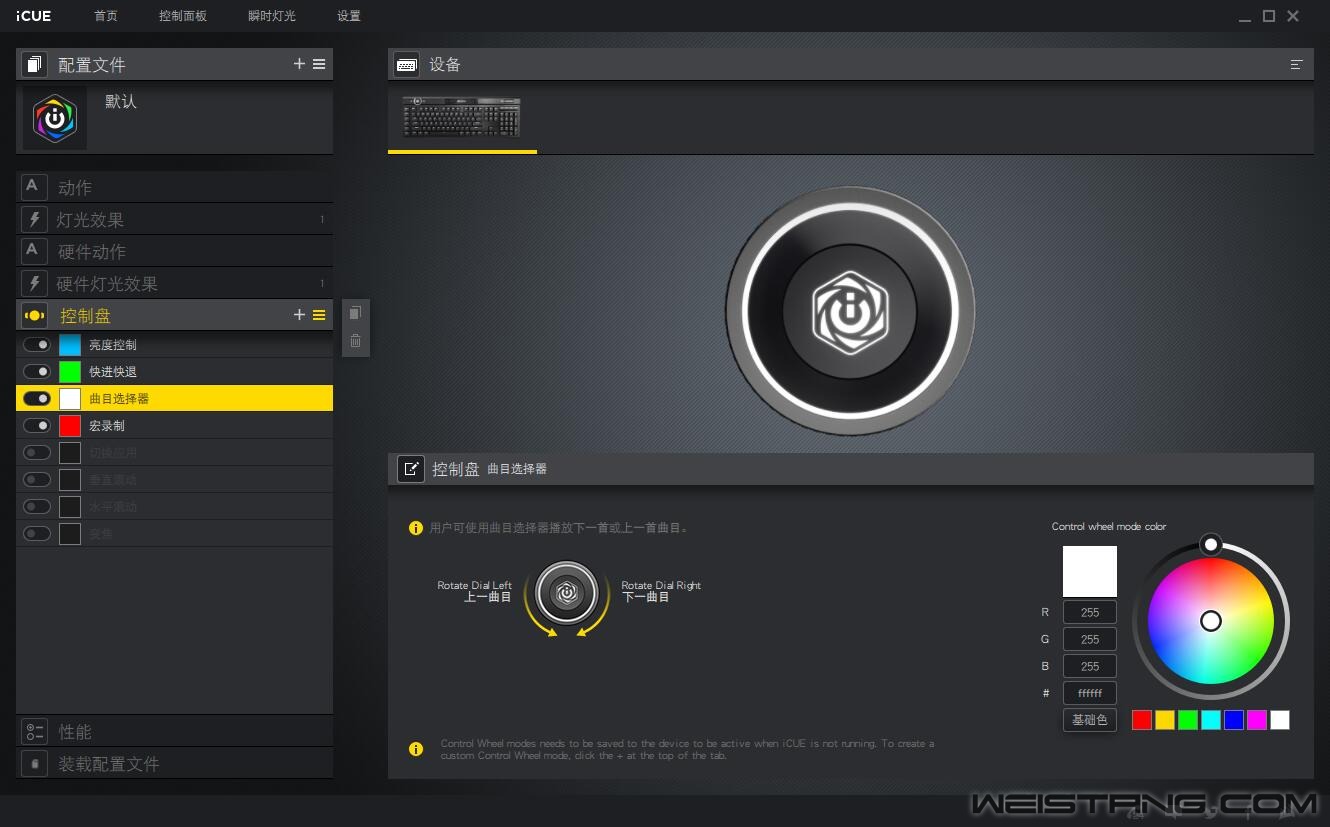
Task: Click the center handle of the color wheel
Action: coord(1211,621)
